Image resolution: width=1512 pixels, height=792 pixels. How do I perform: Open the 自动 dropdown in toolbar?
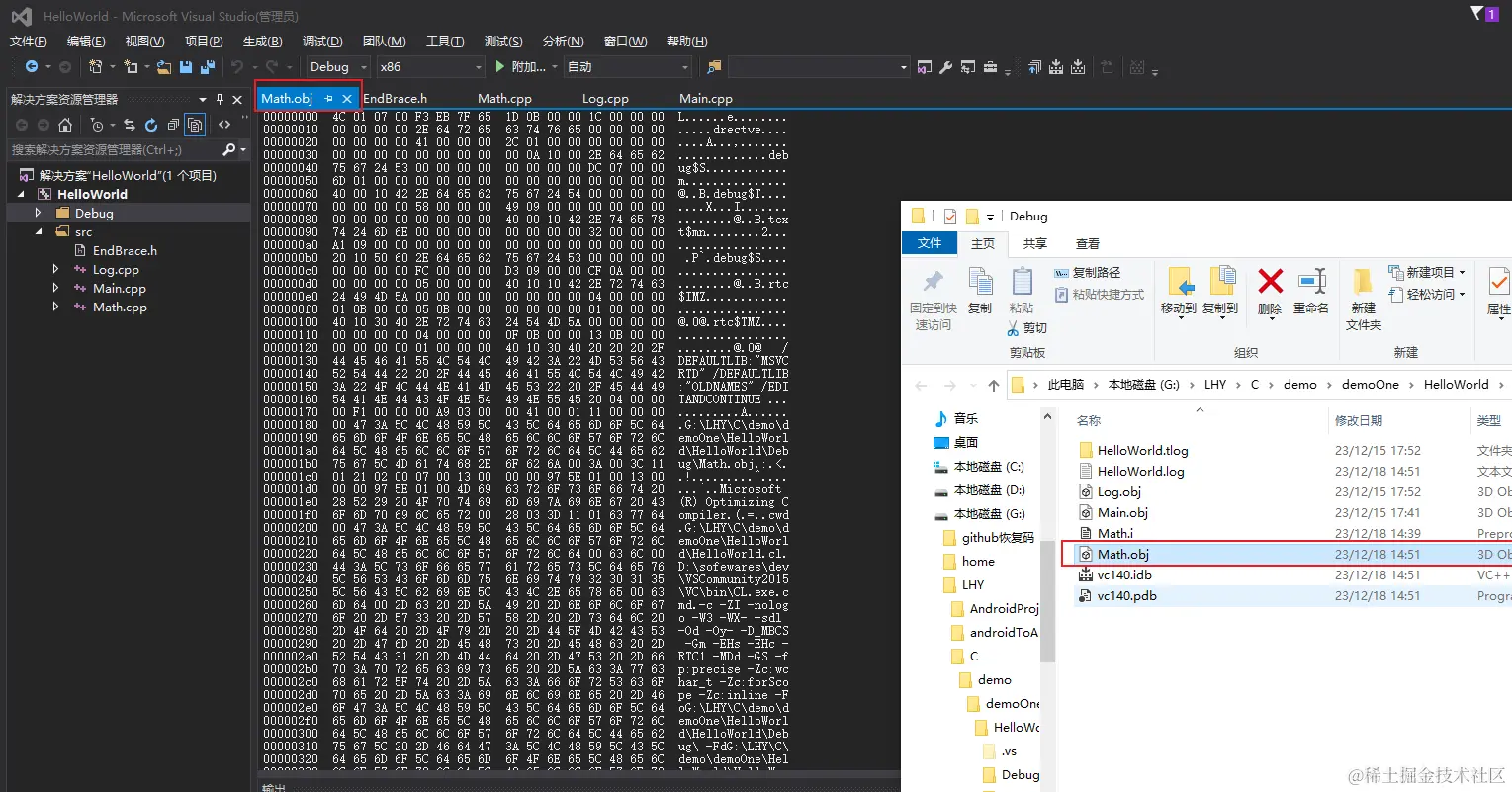[x=685, y=67]
